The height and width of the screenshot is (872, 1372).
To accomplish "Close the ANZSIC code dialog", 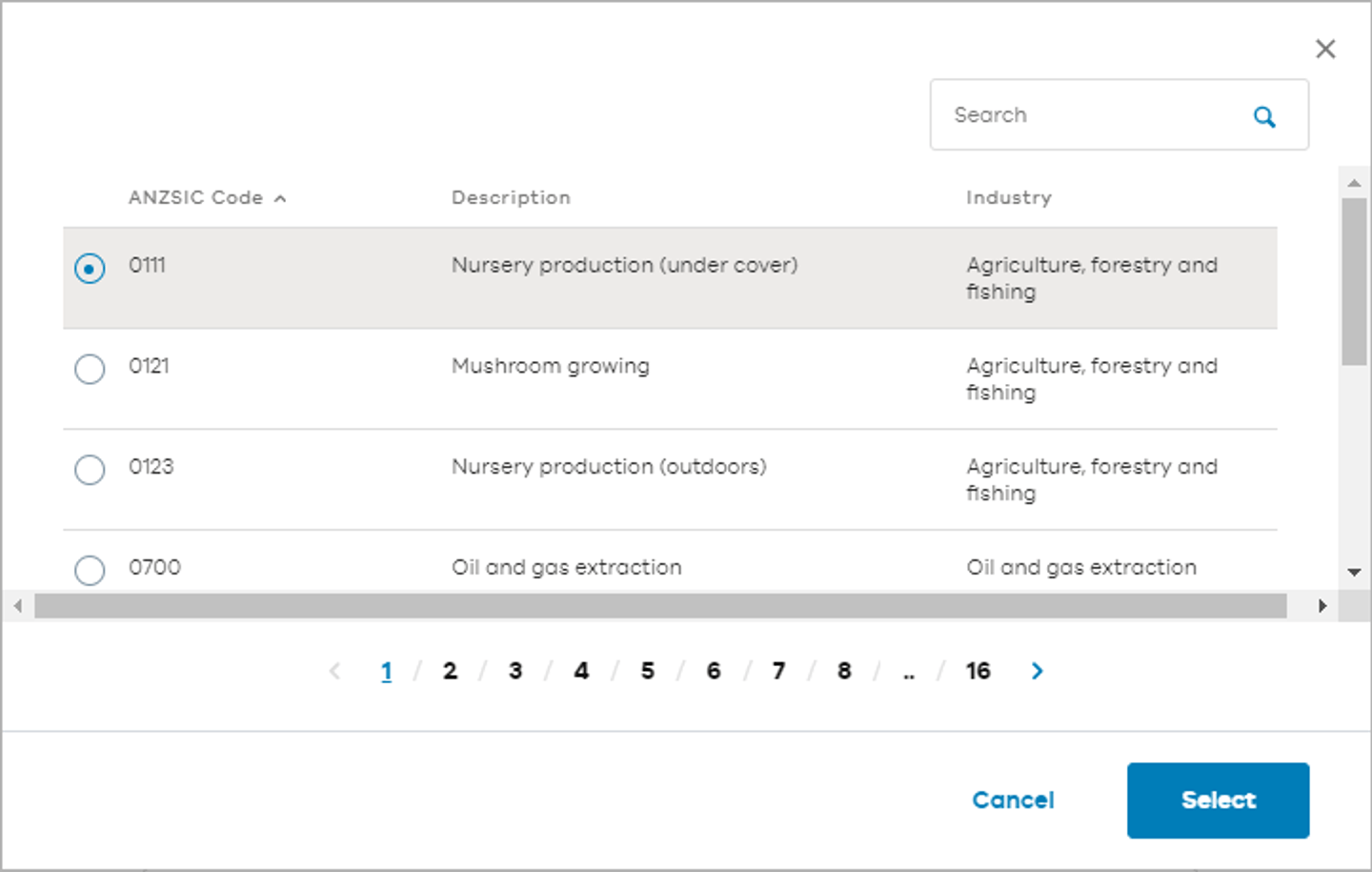I will click(x=1325, y=49).
